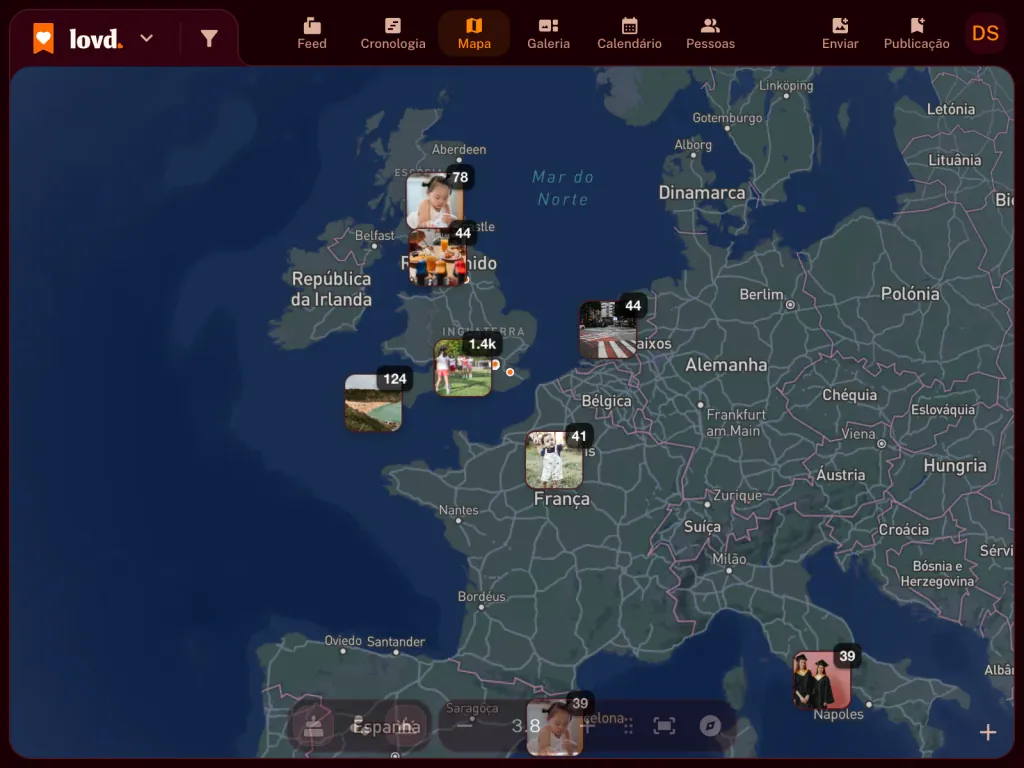
Task: Open the filter funnel
Action: click(x=209, y=39)
